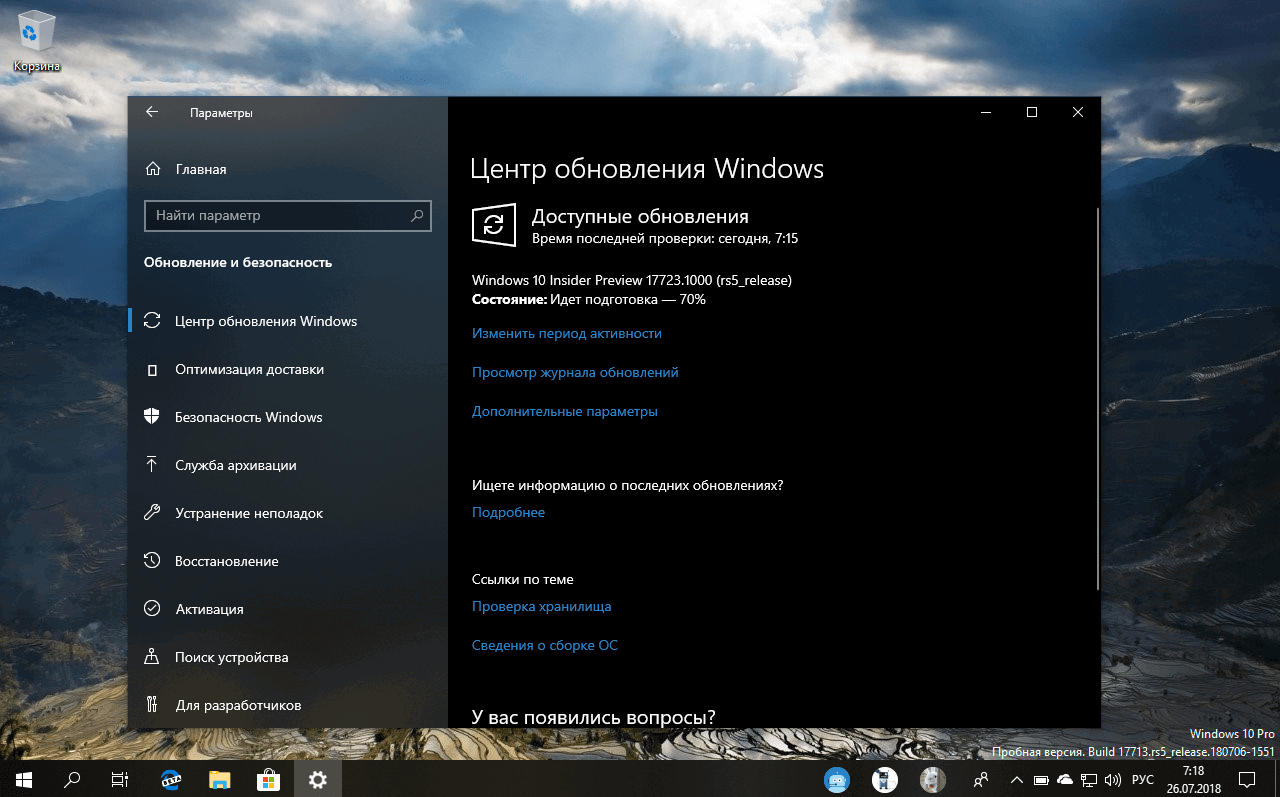
Task: Open Активация page via checkmark icon
Action: pos(152,609)
